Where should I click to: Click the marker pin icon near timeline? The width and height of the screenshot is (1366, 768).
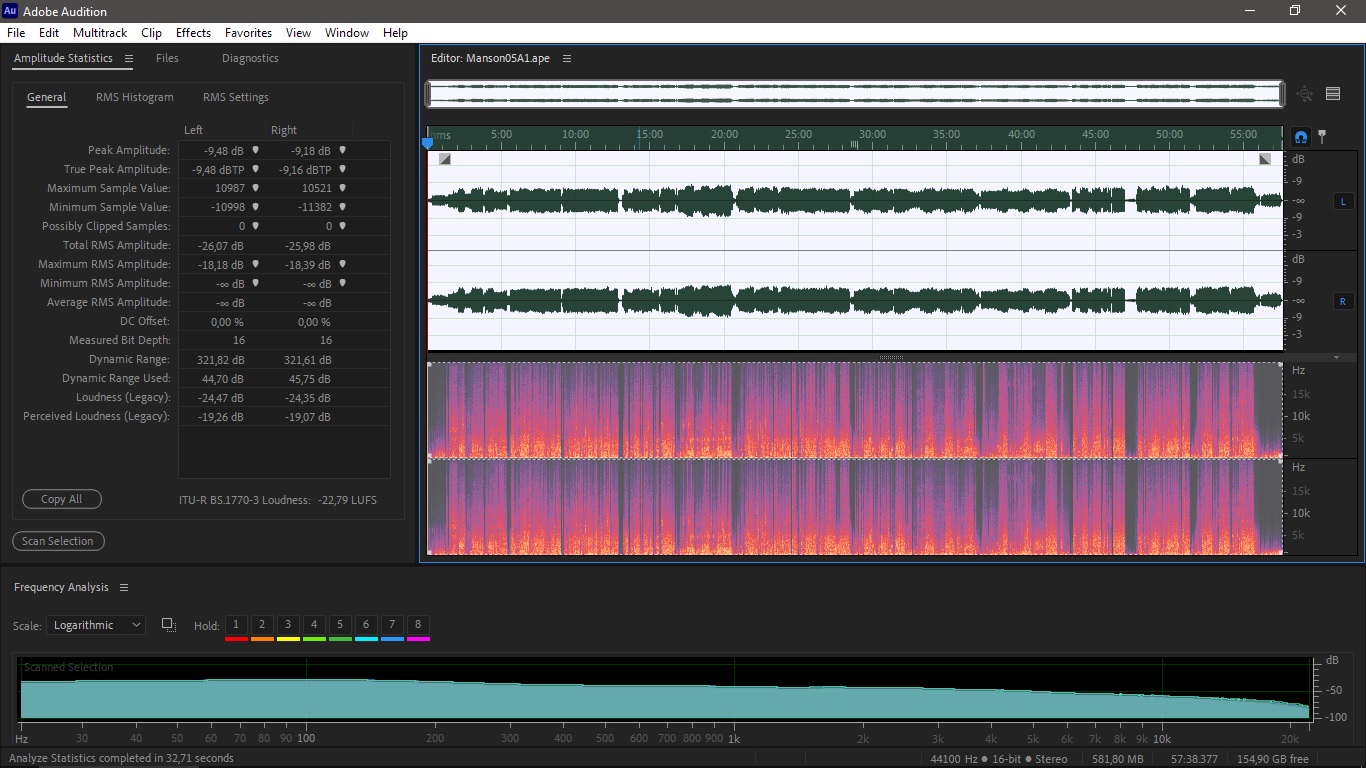coord(1322,137)
